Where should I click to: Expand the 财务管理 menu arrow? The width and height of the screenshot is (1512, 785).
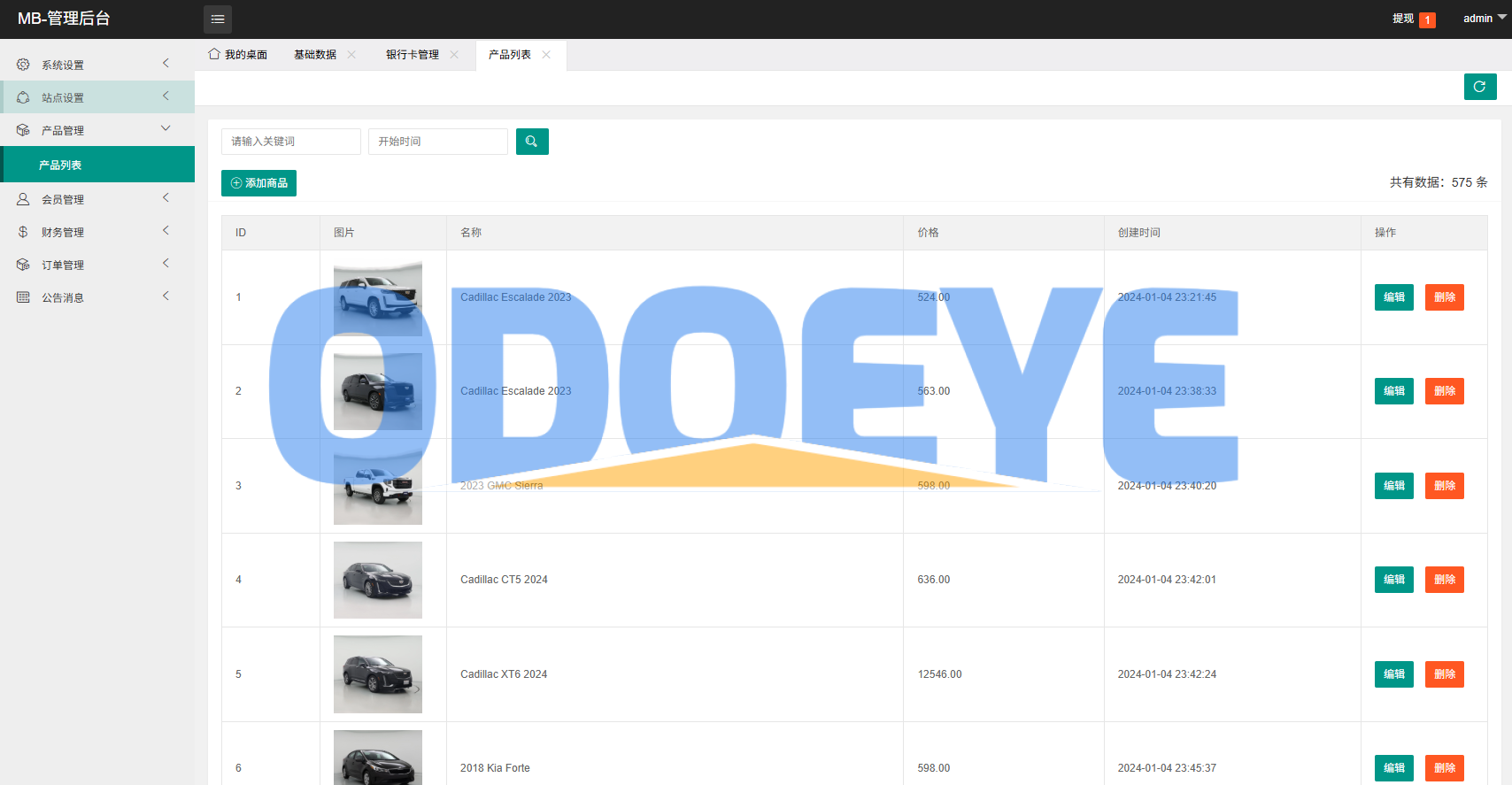coord(166,230)
